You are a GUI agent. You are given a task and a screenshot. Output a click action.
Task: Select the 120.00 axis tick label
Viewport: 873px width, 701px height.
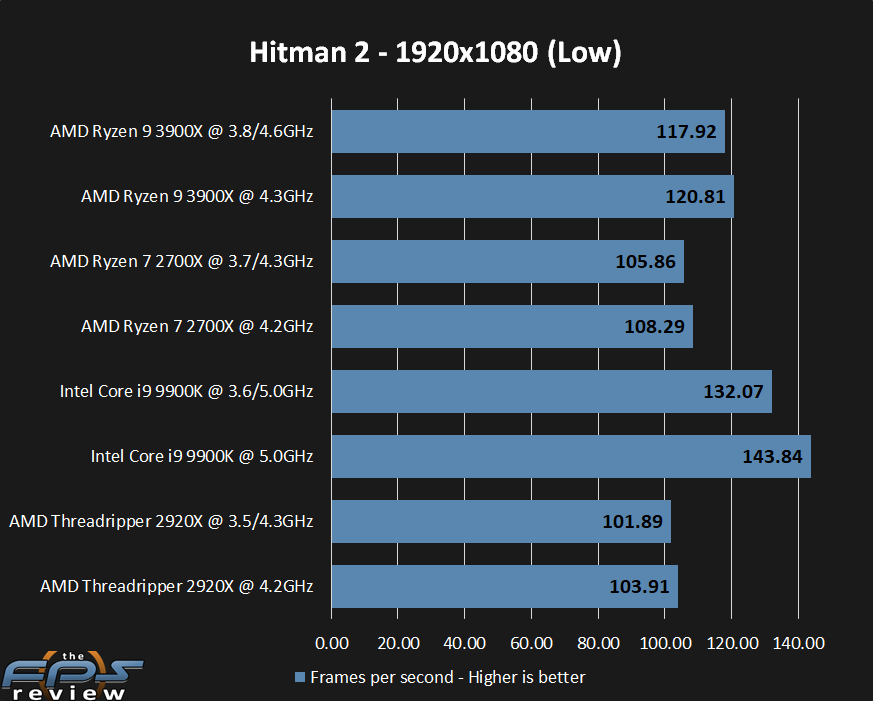(x=732, y=643)
